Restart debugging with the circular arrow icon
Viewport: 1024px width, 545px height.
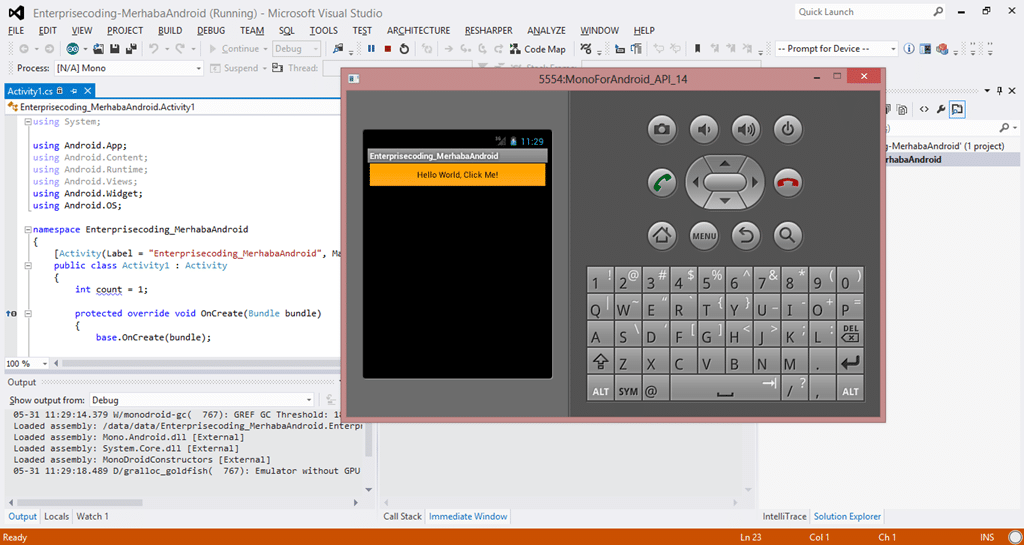[x=404, y=49]
